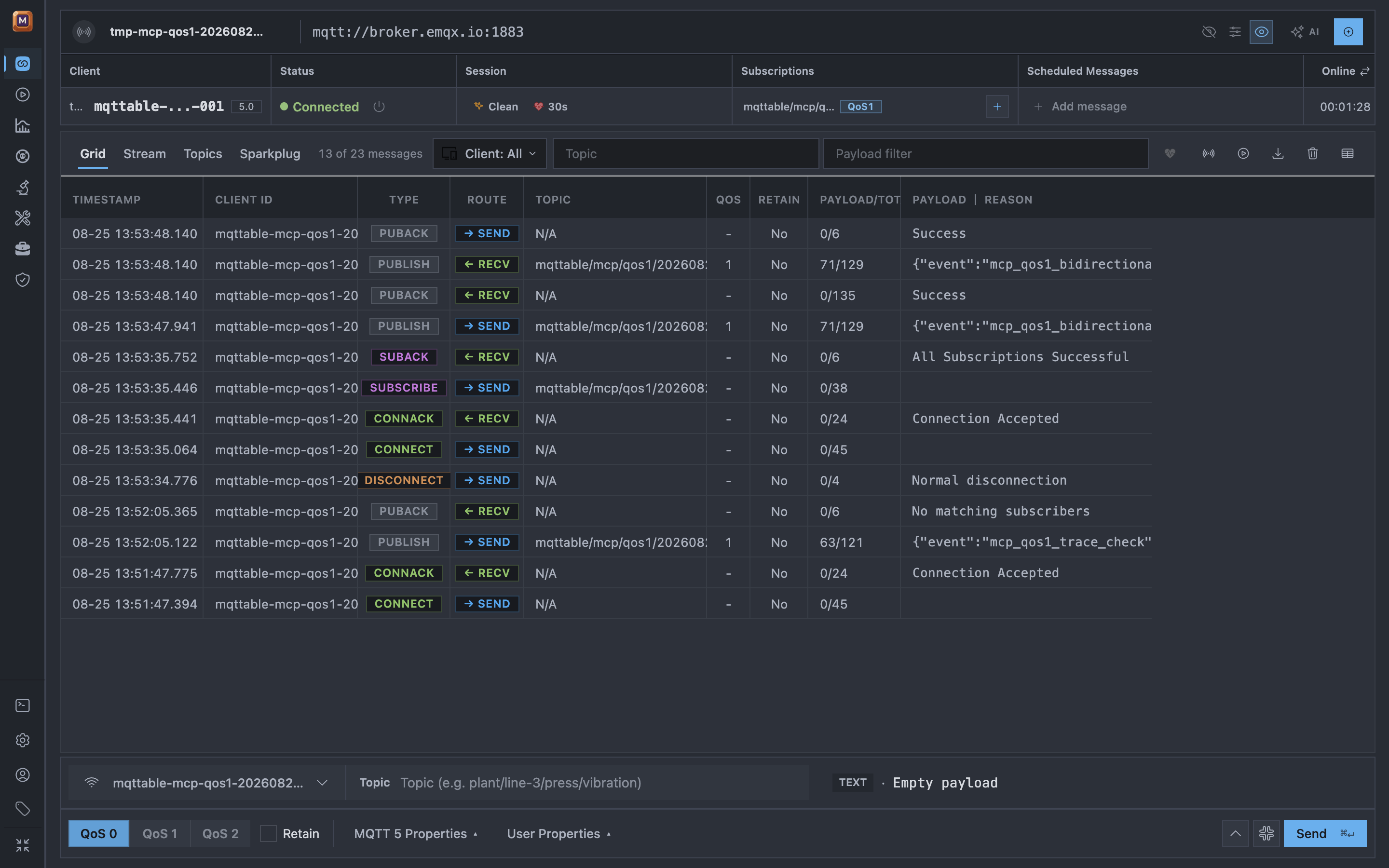Click the DISCONNECT type badge

[x=404, y=480]
